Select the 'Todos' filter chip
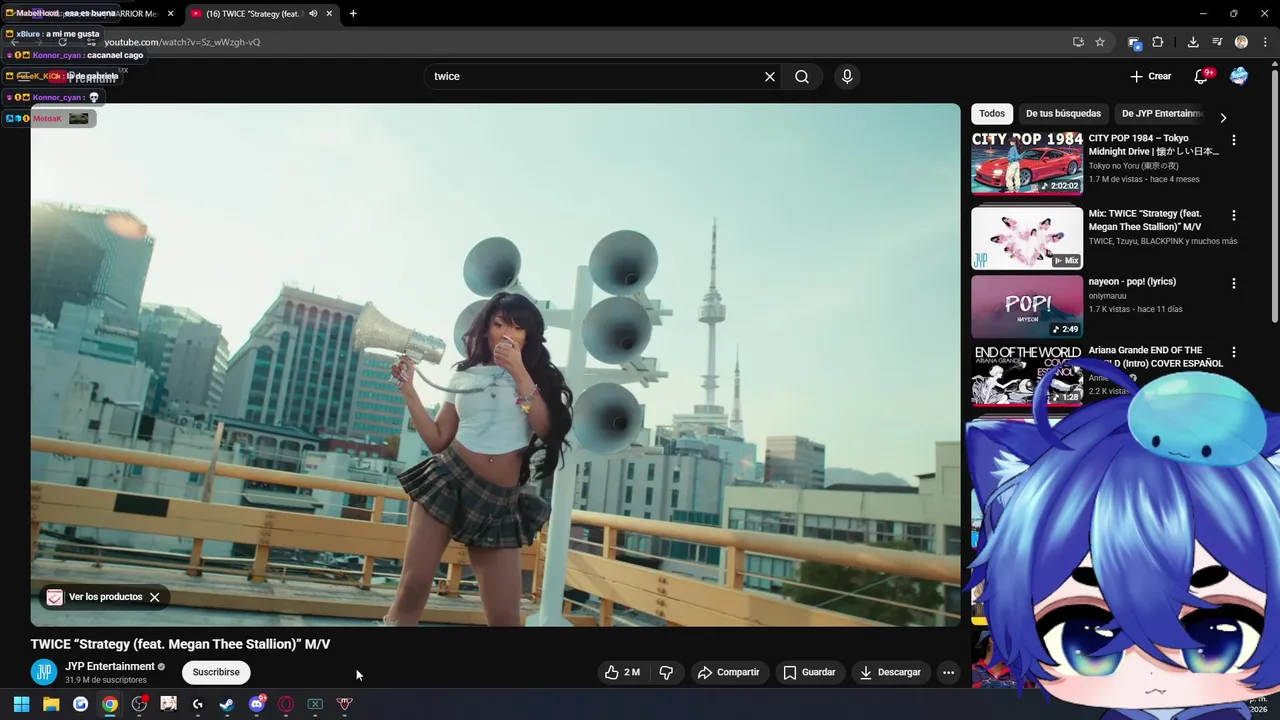 (x=992, y=114)
